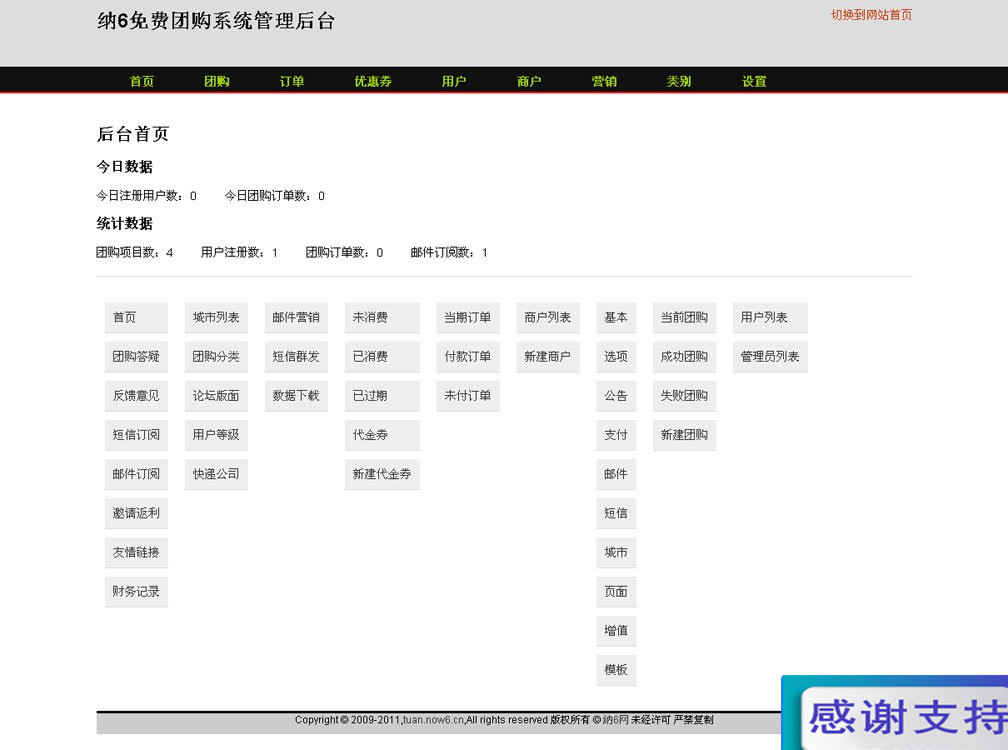Open the 当前团购 shortcut
Viewport: 1008px width, 750px height.
pos(685,317)
